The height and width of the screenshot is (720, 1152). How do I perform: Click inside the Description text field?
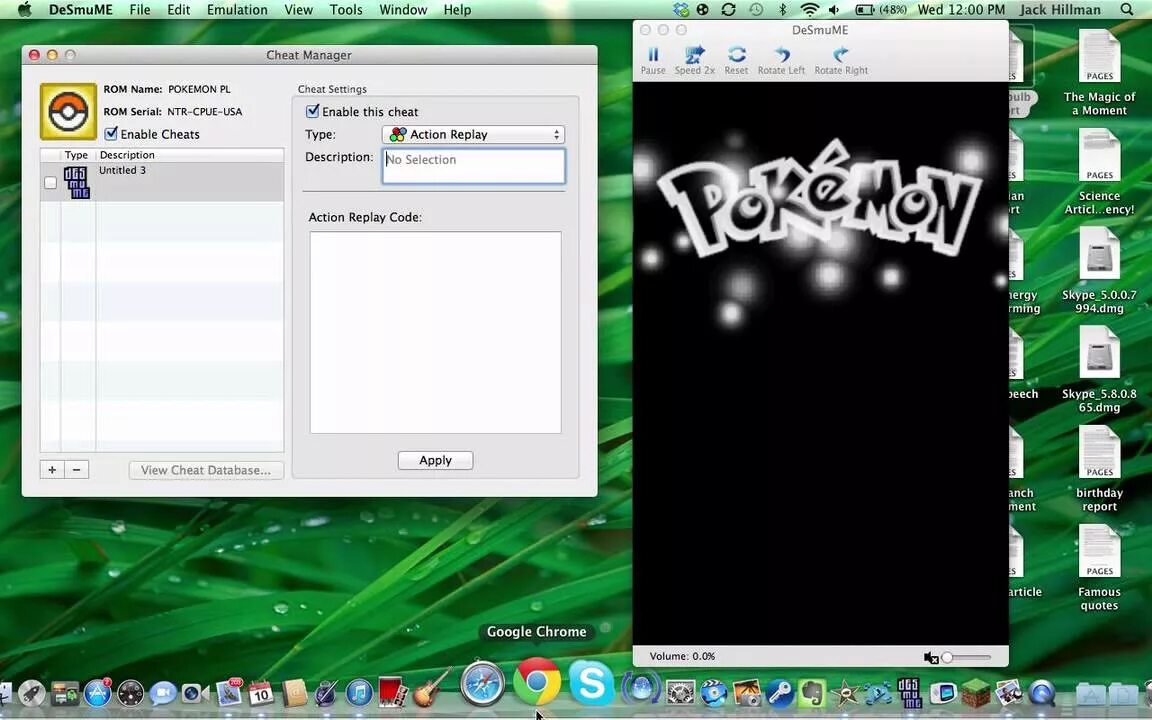[474, 166]
